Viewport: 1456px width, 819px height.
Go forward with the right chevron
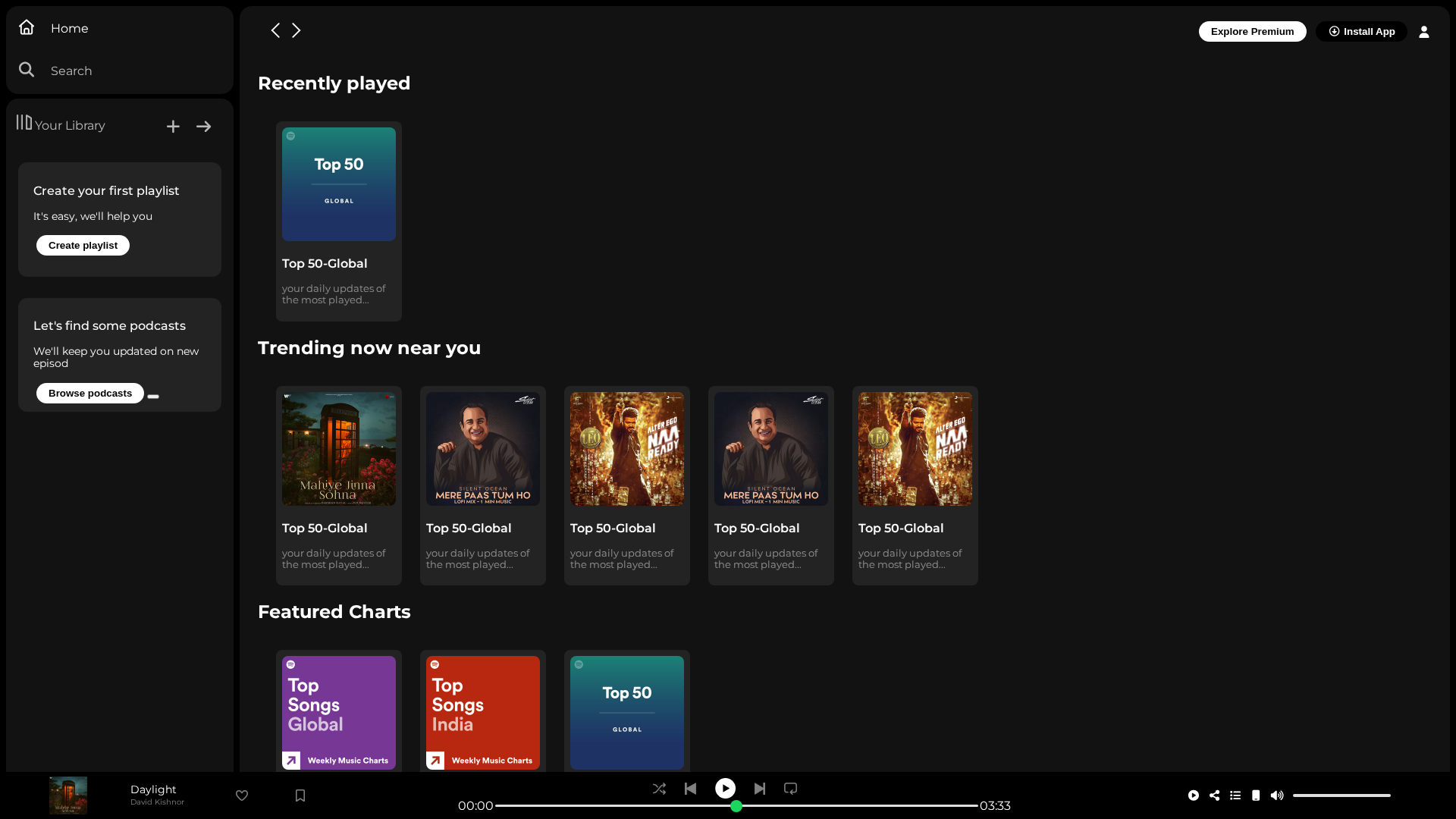297,30
